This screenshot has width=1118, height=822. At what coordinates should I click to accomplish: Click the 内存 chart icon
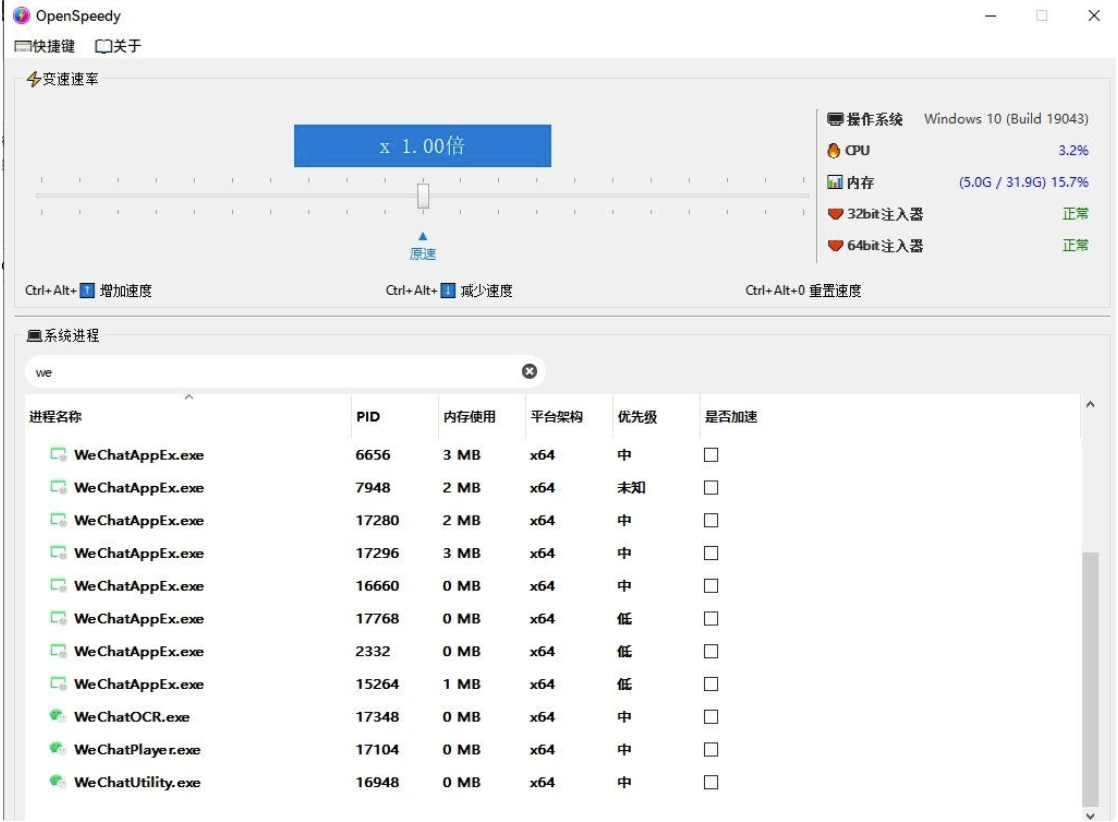point(835,182)
